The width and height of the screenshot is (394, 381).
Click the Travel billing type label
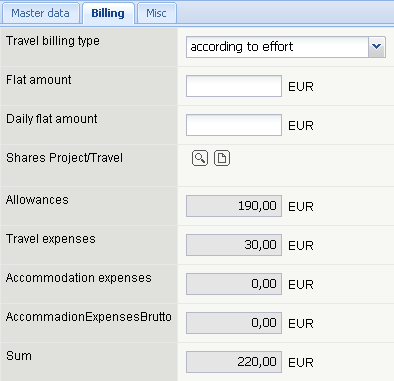point(53,41)
